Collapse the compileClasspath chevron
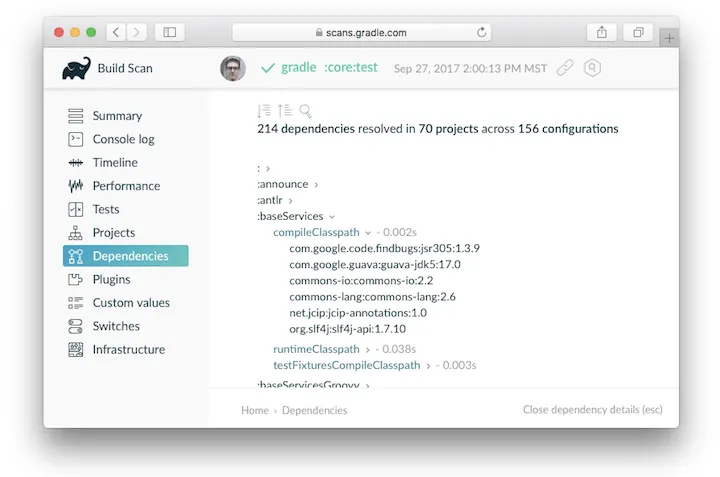Viewport: 720px width, 477px height. coord(368,233)
